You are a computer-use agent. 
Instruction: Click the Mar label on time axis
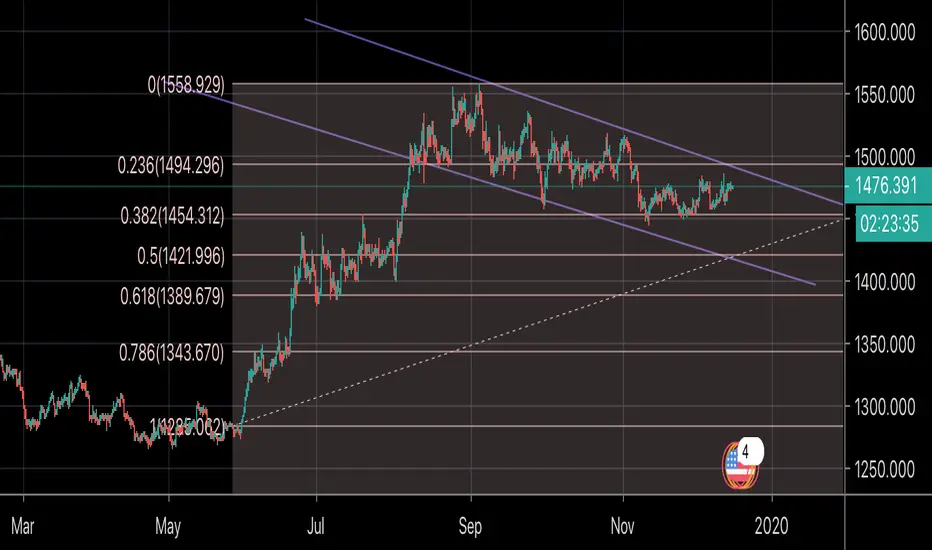23,526
